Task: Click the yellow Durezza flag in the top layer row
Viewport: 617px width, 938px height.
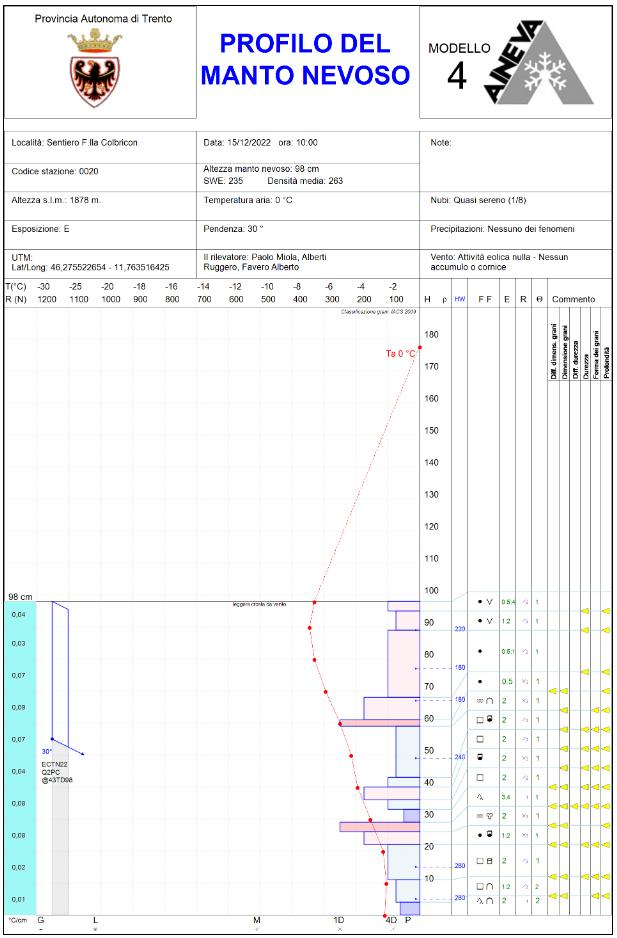Action: [x=585, y=611]
